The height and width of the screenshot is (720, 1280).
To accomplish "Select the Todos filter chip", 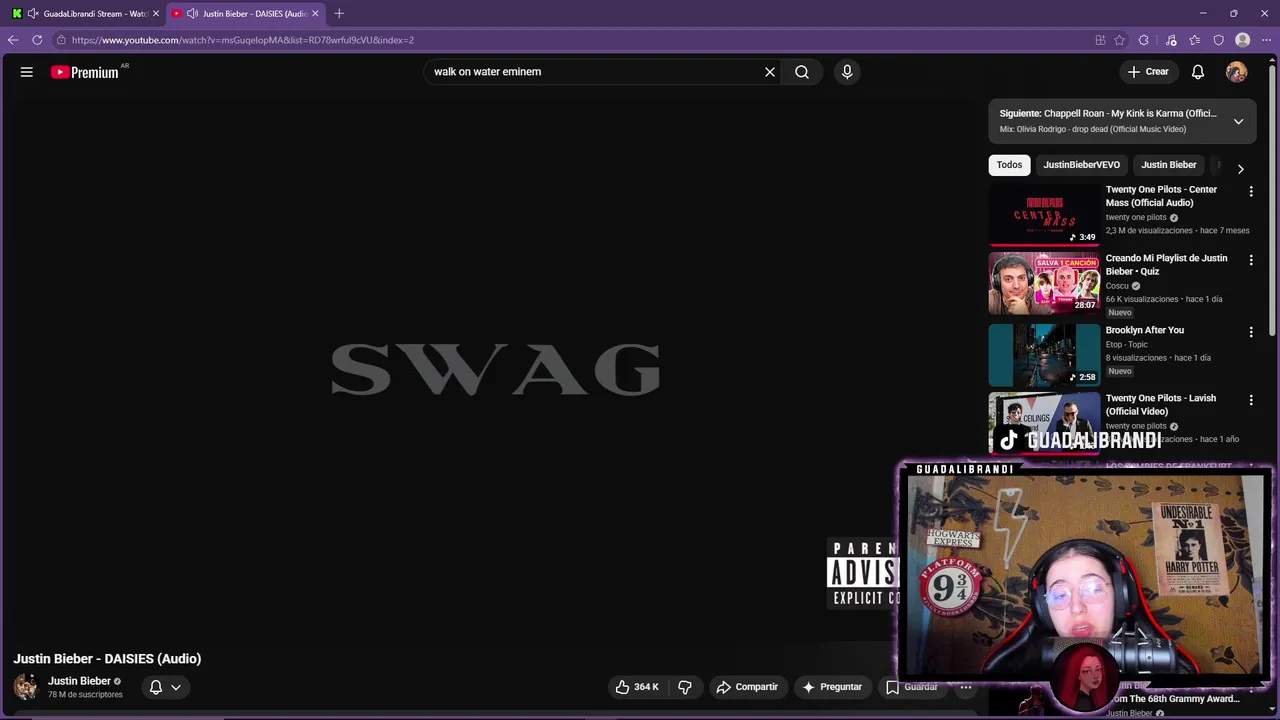I will 1009,165.
